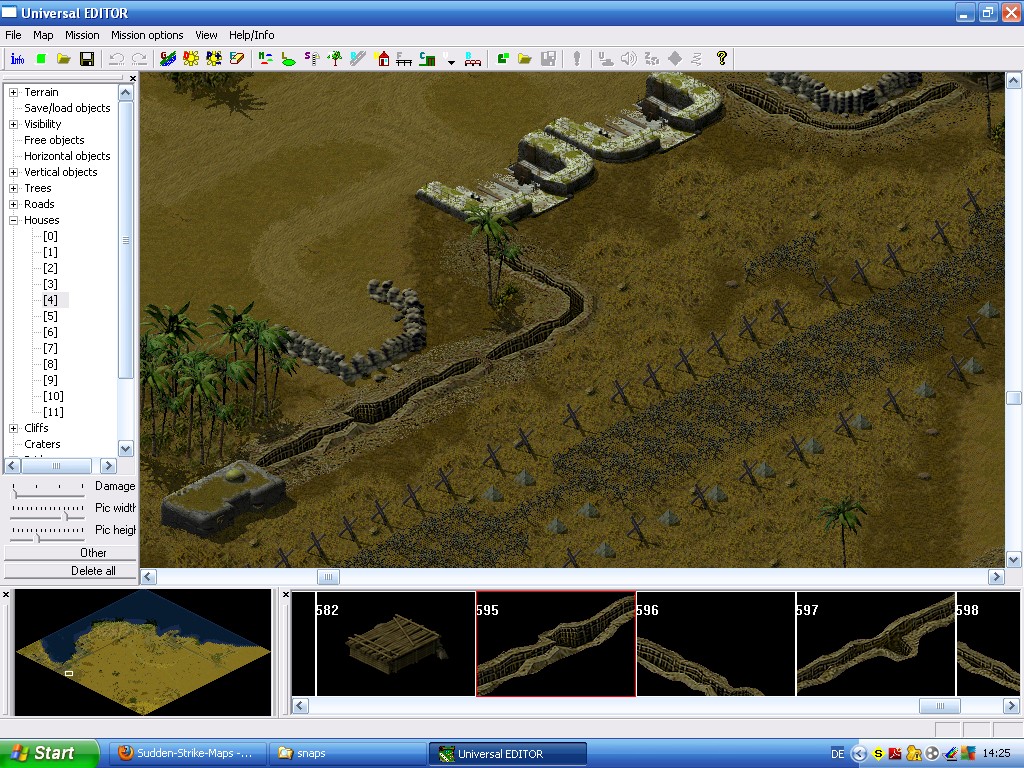Select Houses subgroup [0]

point(50,236)
